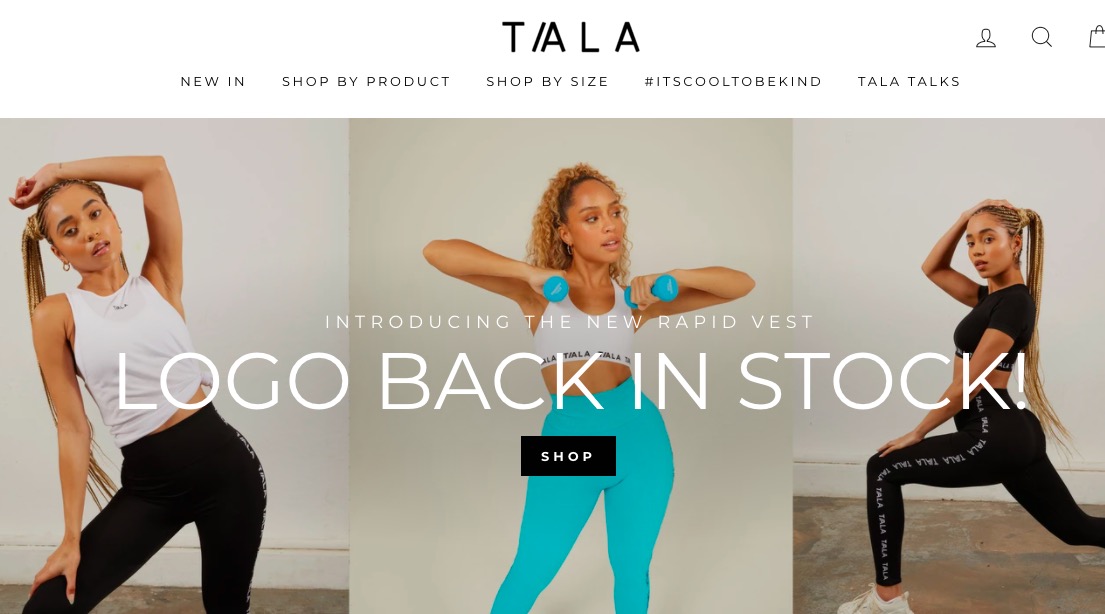The image size is (1105, 614).
Task: Select the Introducing the New Rapid Vest text
Action: [x=570, y=322]
